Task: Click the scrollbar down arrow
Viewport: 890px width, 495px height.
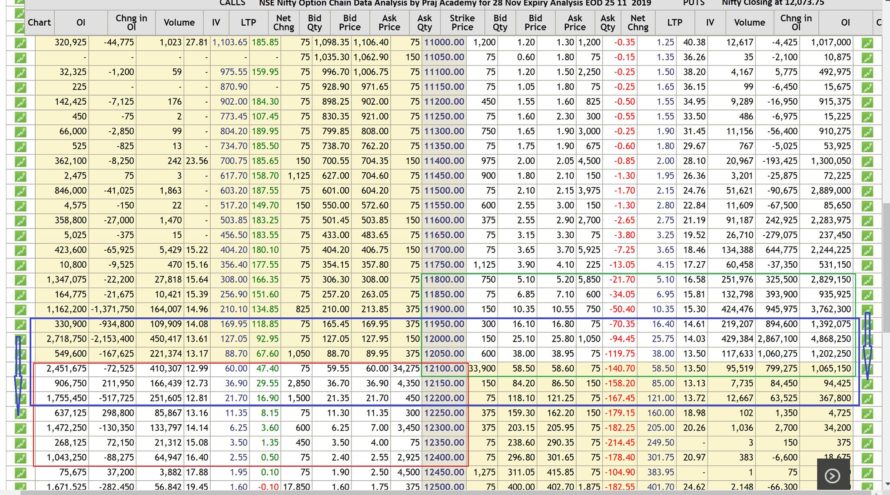Action: click(887, 484)
